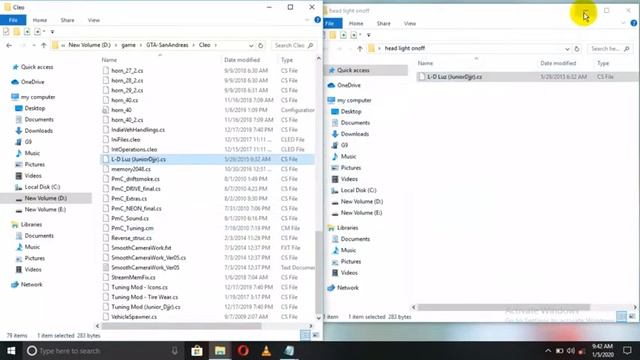Open Desktop in Cleo navigation pane

(34, 108)
